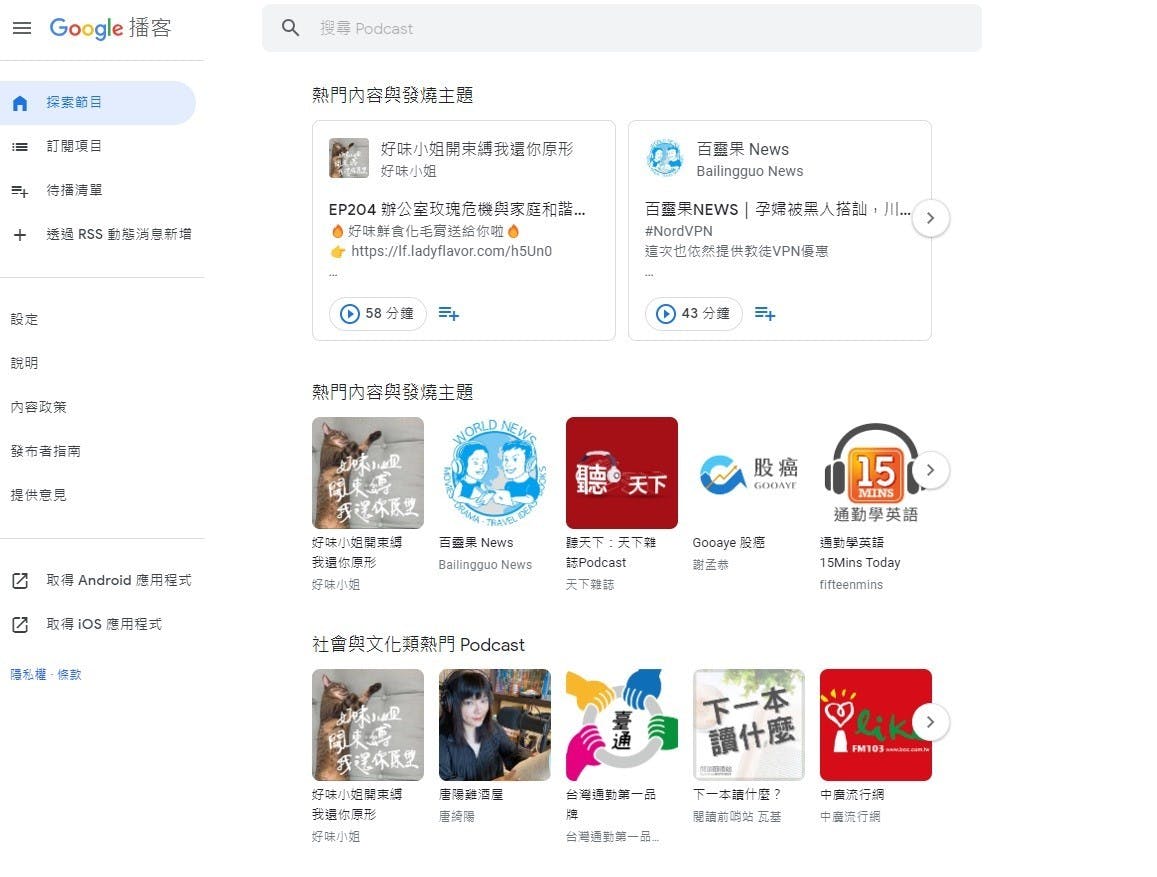
Task: Open 發布者指南 link
Action: 46,451
